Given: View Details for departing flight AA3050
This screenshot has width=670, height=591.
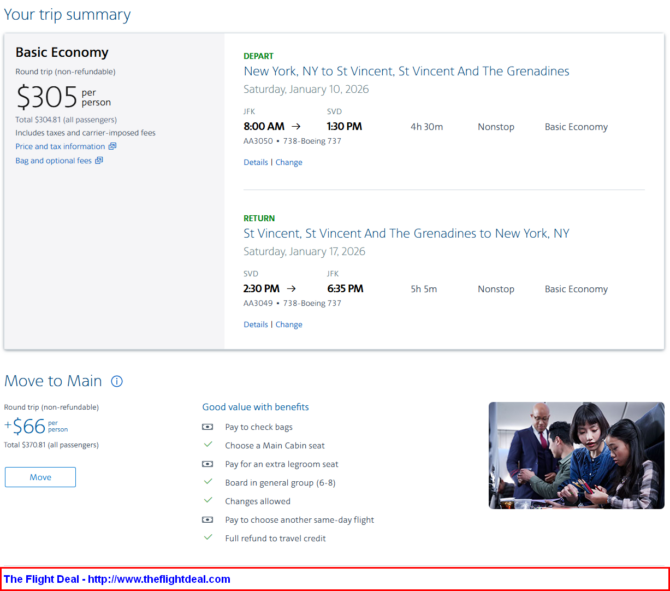Looking at the screenshot, I should (256, 162).
